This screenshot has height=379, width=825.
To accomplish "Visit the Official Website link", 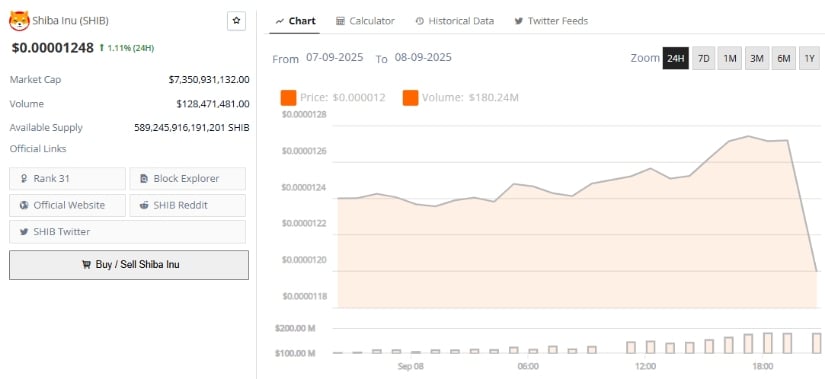I will click(67, 205).
